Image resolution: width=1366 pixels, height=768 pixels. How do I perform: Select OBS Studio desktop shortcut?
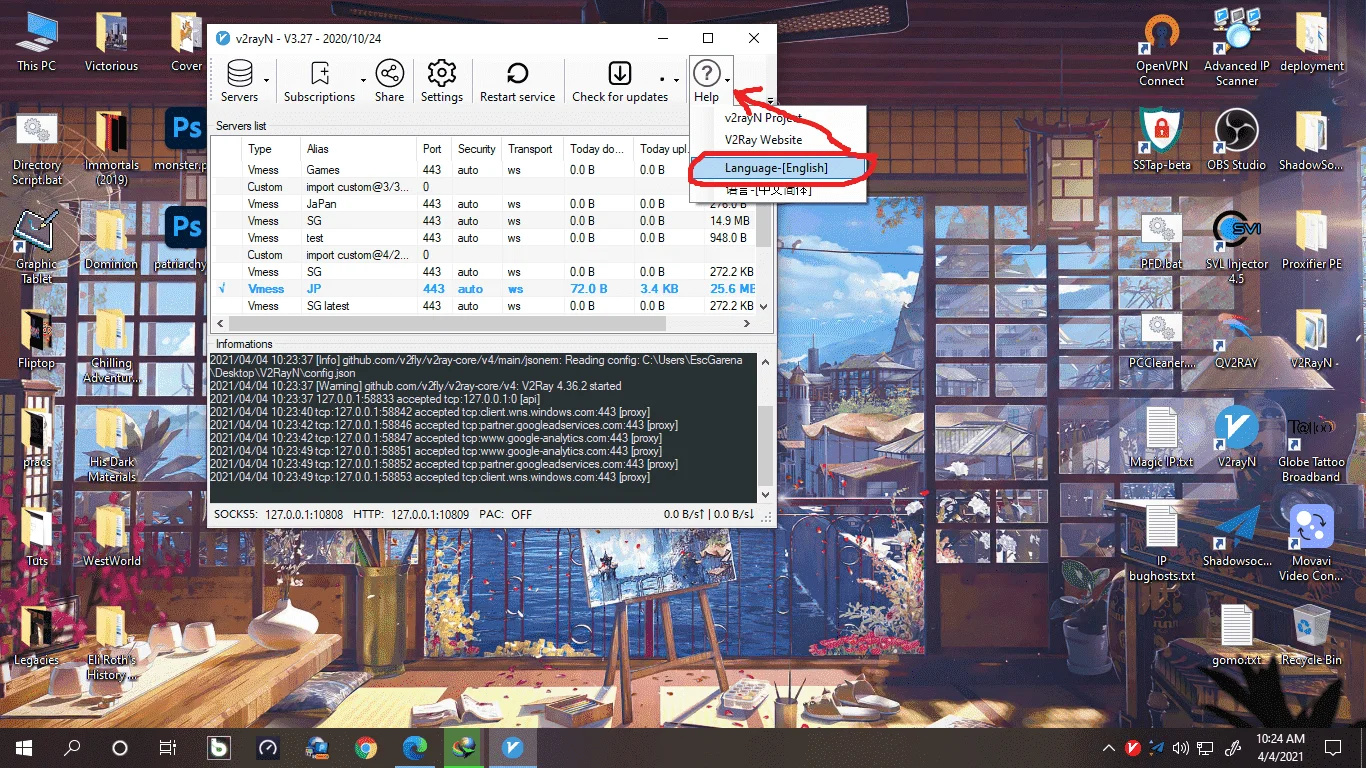pos(1237,140)
